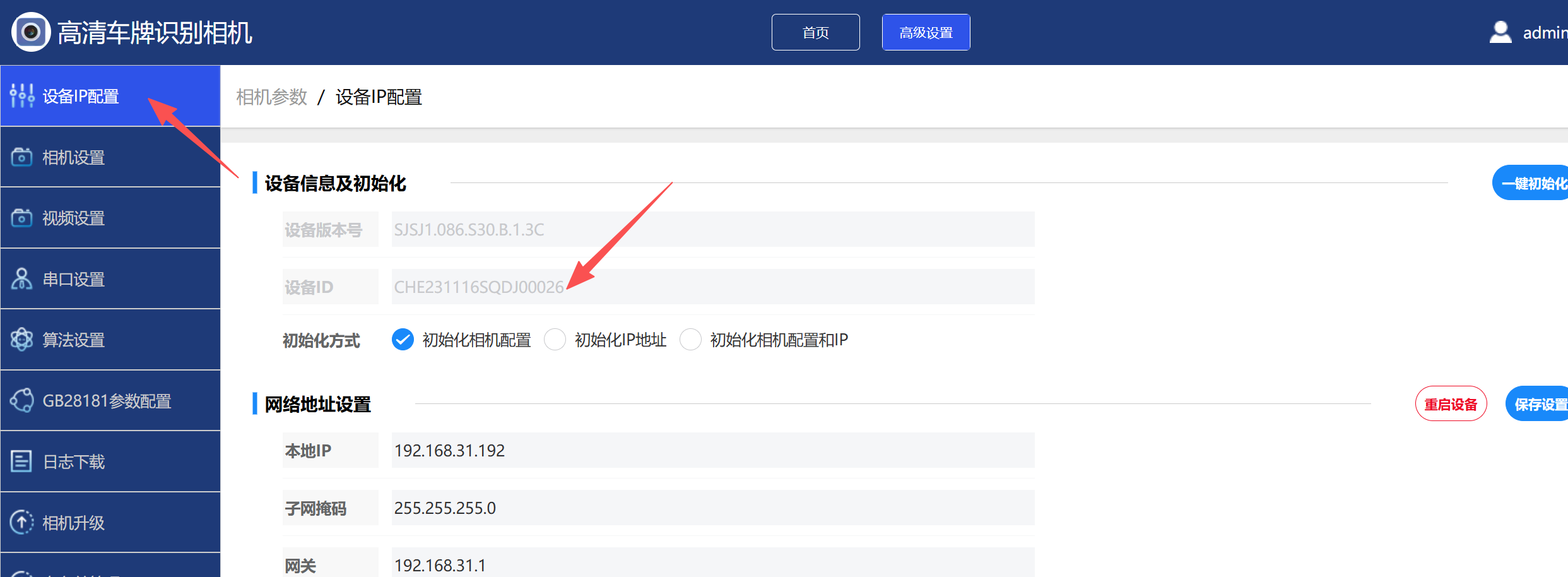Click the atom icon beside 算法设置

[21, 340]
